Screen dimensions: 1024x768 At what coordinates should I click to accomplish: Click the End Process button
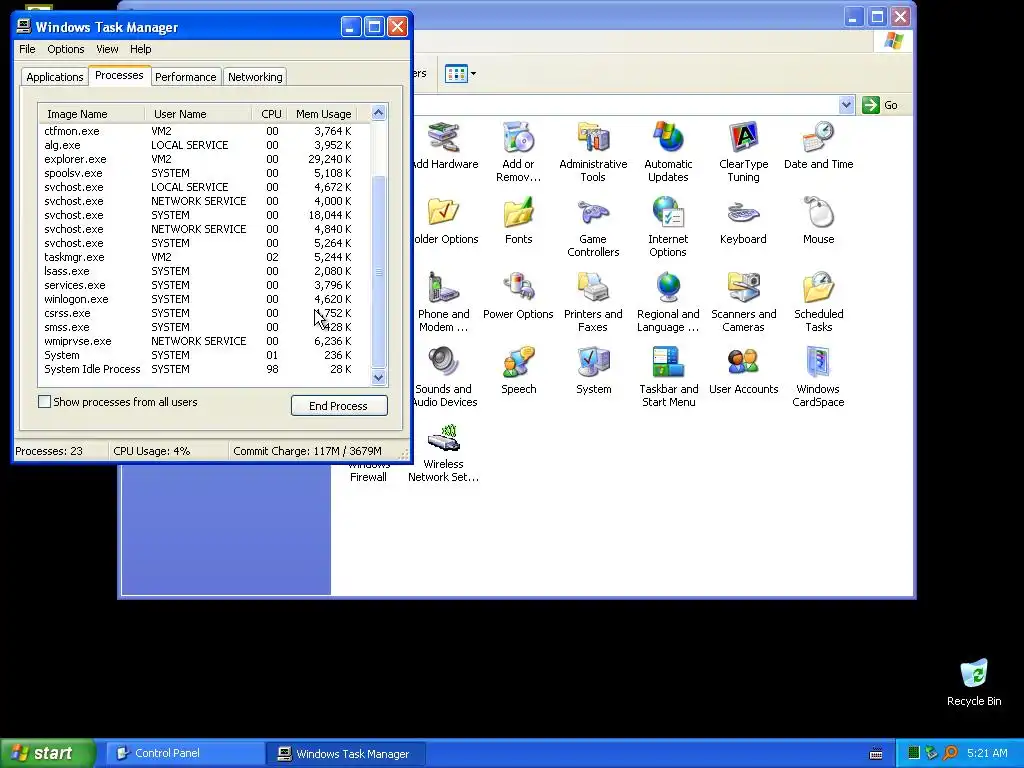pyautogui.click(x=338, y=406)
